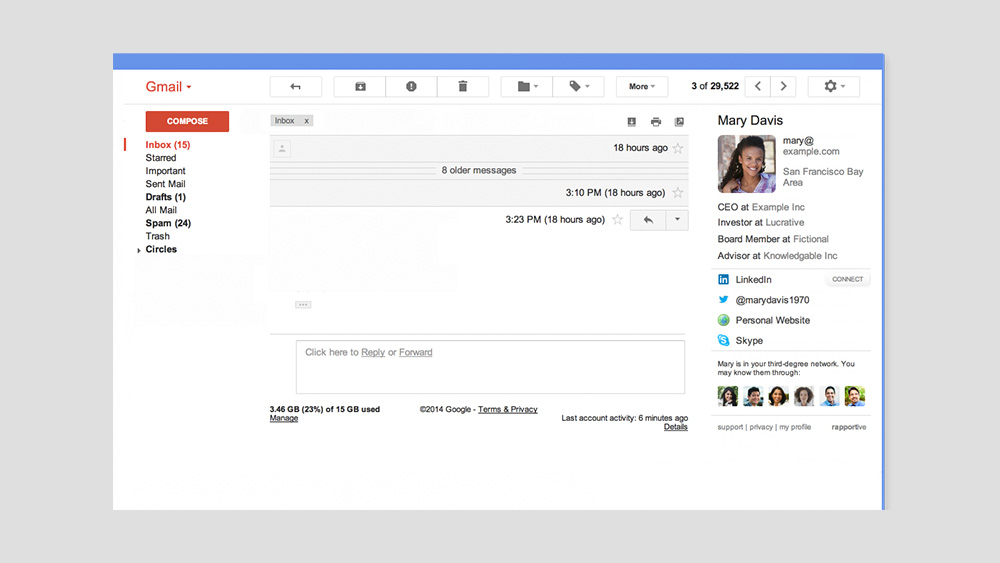Open the Labels tag dropdown
Screen dimensions: 1000x563
(x=580, y=87)
